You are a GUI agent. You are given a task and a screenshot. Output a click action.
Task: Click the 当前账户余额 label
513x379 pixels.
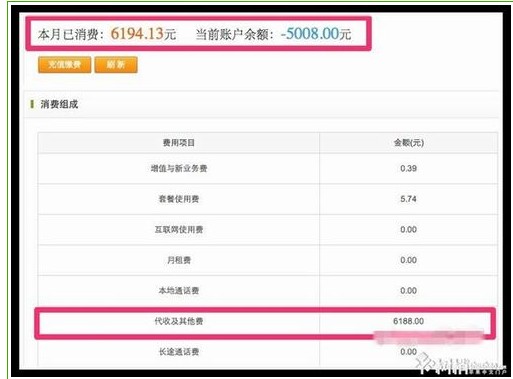tap(235, 34)
